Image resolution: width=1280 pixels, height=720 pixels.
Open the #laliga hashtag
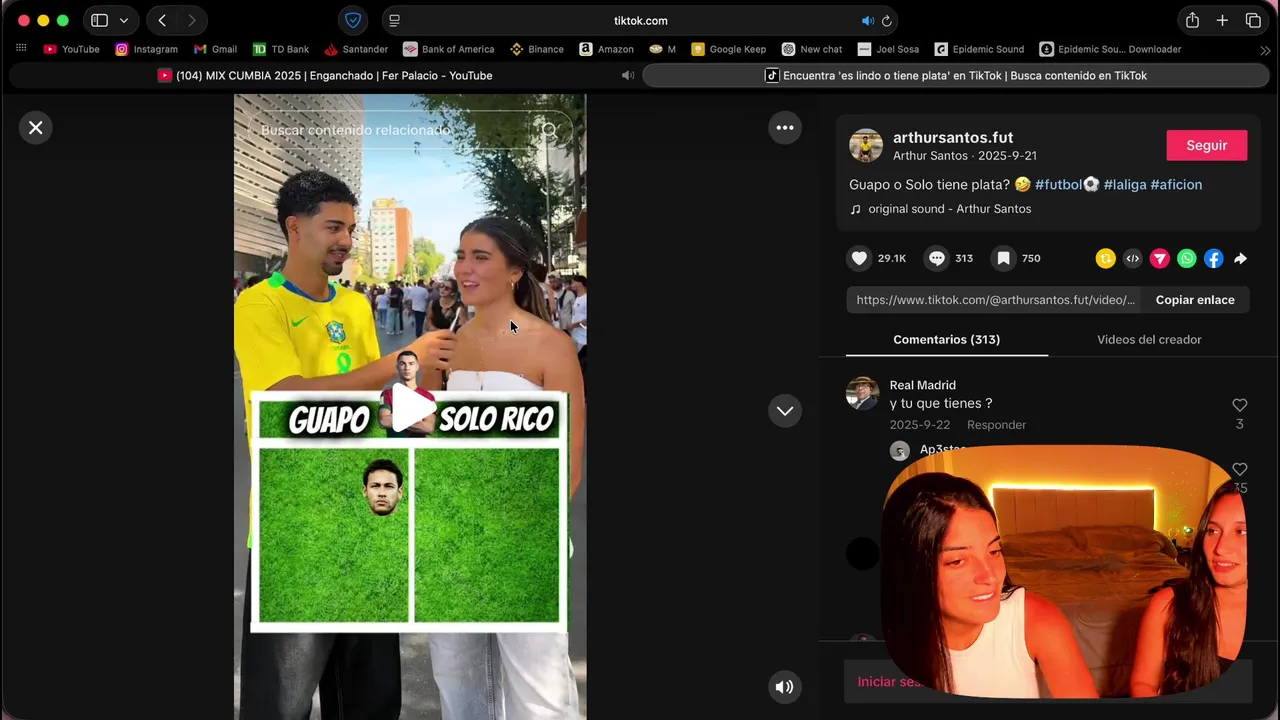pyautogui.click(x=1125, y=184)
